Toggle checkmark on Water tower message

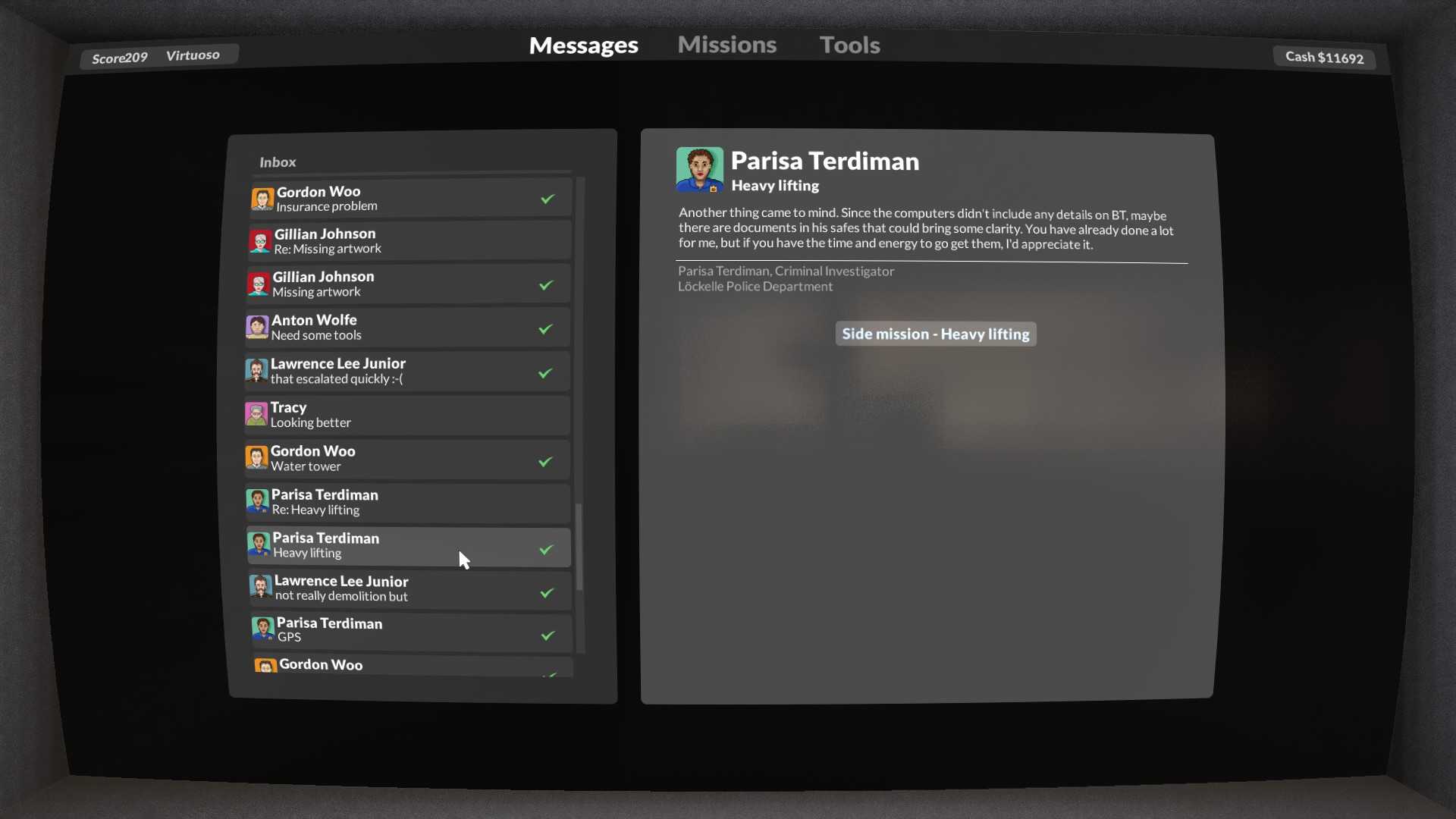546,462
